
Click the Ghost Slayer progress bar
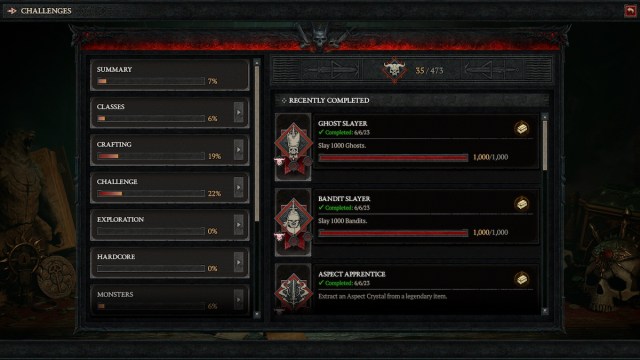(393, 158)
